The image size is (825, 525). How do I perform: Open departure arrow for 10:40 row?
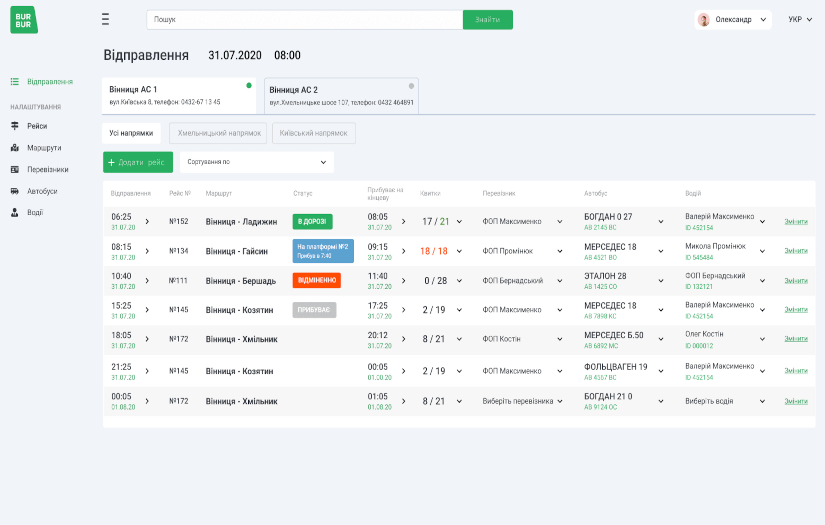(147, 281)
